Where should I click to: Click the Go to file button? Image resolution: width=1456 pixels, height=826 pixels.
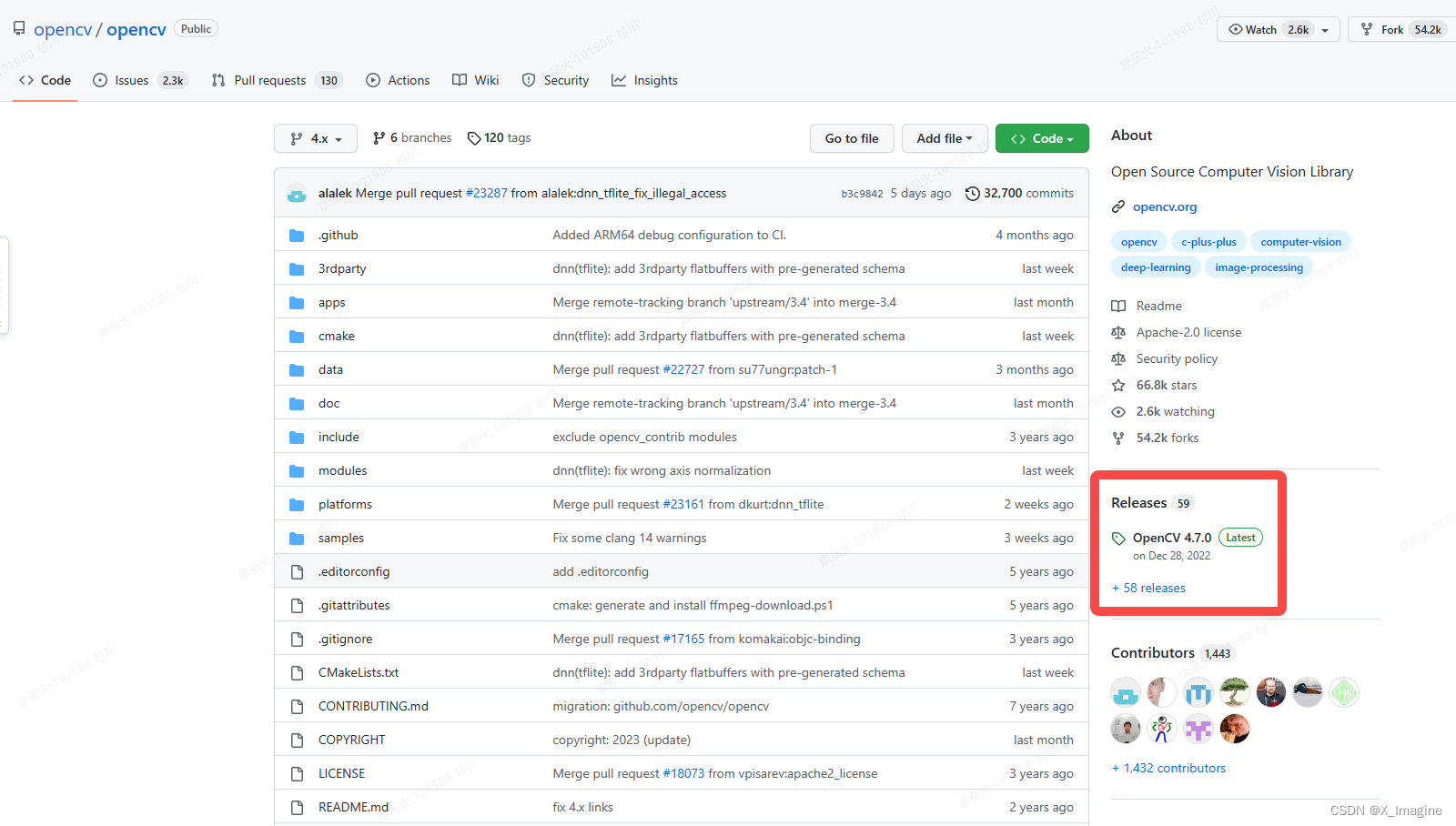[x=852, y=138]
